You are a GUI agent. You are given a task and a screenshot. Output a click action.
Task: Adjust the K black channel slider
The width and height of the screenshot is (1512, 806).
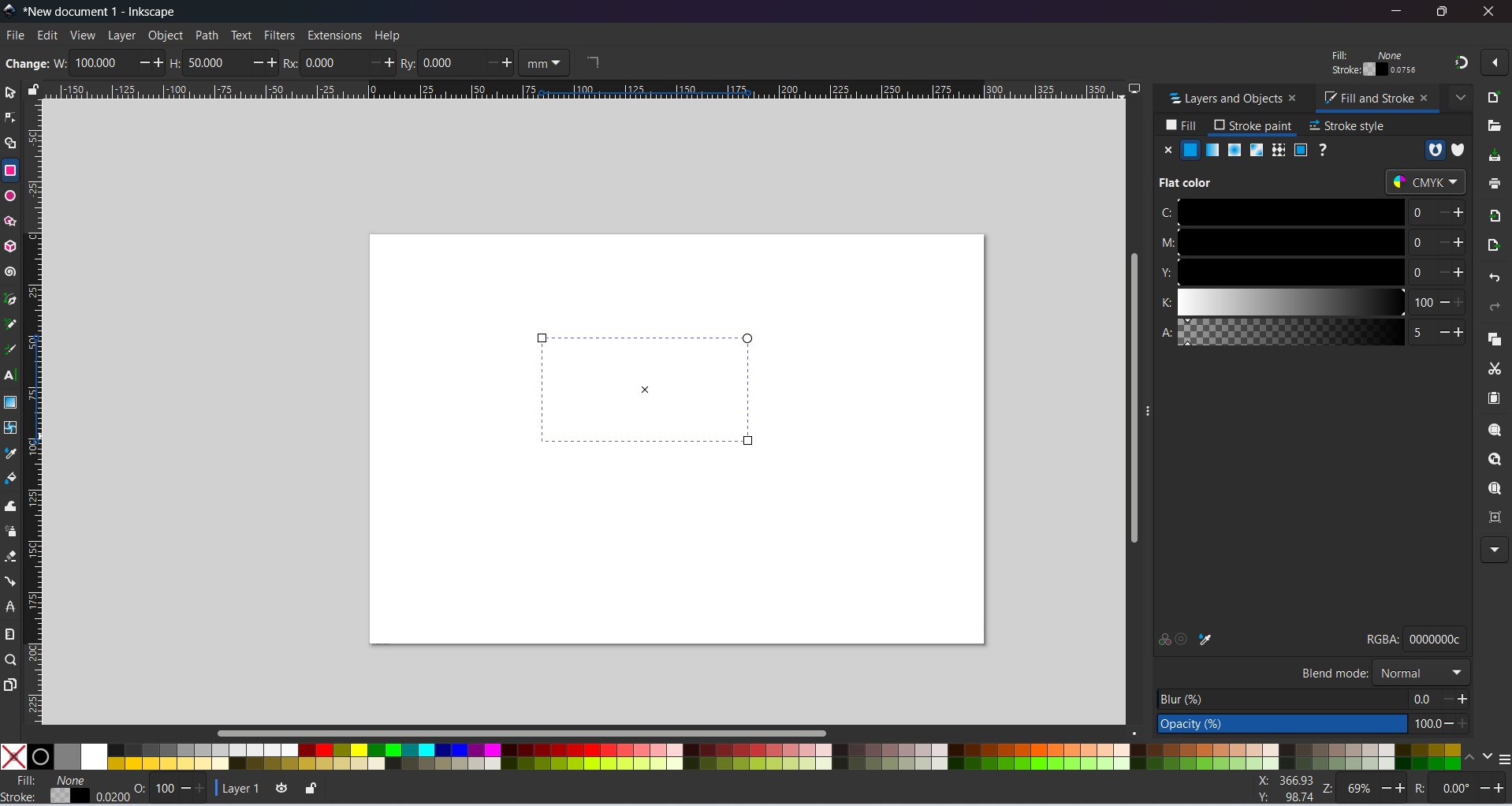click(x=1292, y=304)
